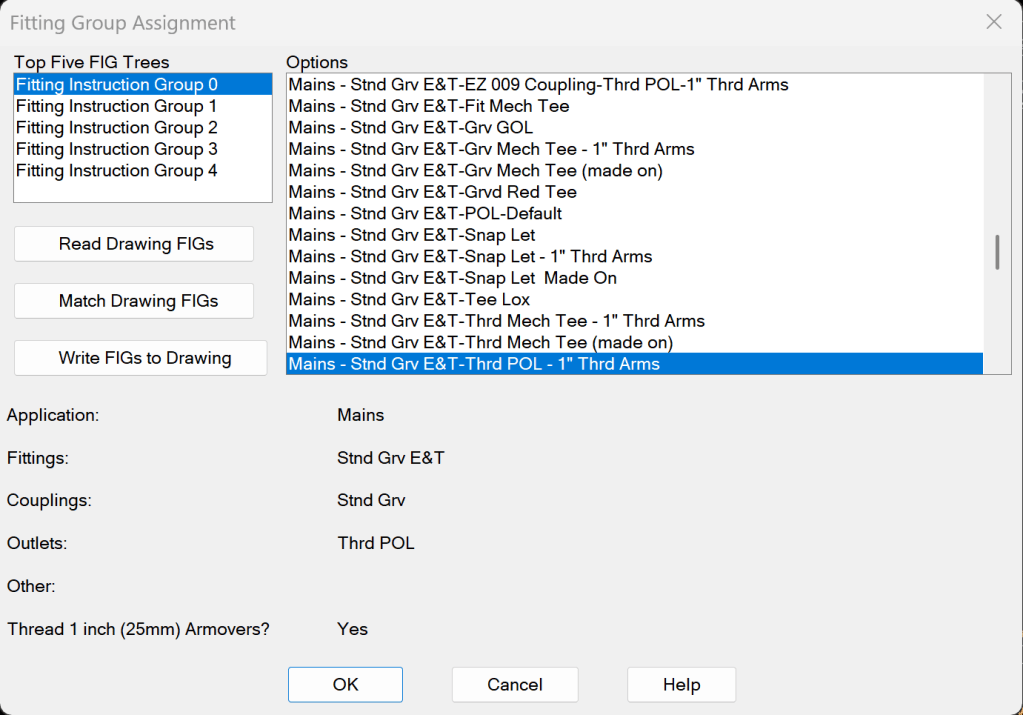Image resolution: width=1023 pixels, height=715 pixels.
Task: Select Fitting Instruction Group 0
Action: click(143, 84)
